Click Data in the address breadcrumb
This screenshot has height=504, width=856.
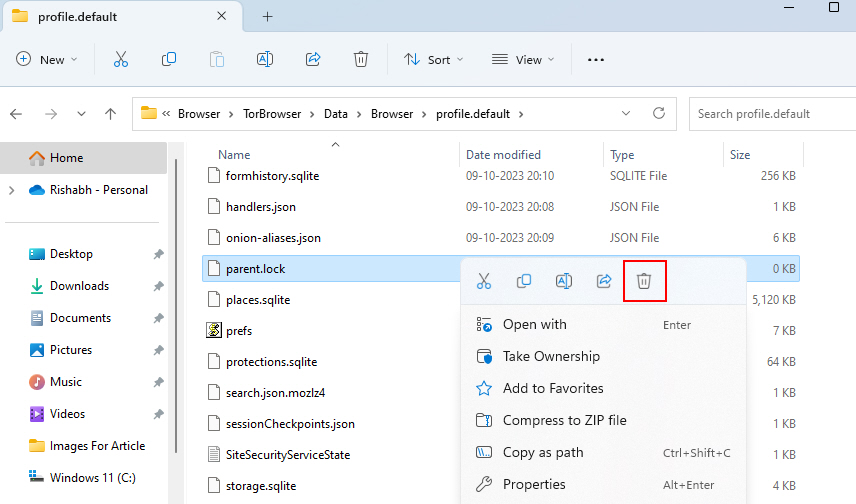(x=336, y=114)
